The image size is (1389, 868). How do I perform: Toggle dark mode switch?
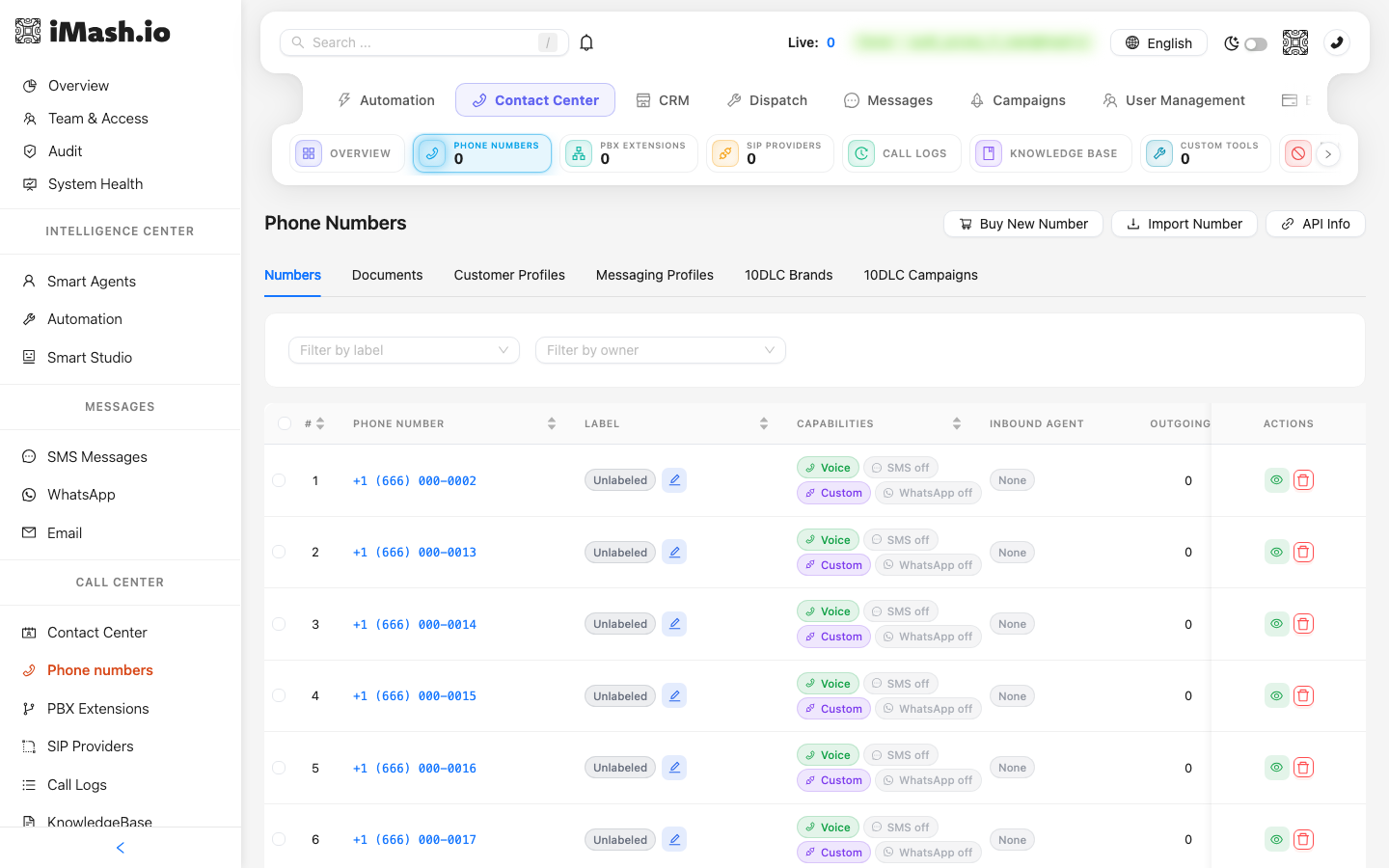point(1255,43)
